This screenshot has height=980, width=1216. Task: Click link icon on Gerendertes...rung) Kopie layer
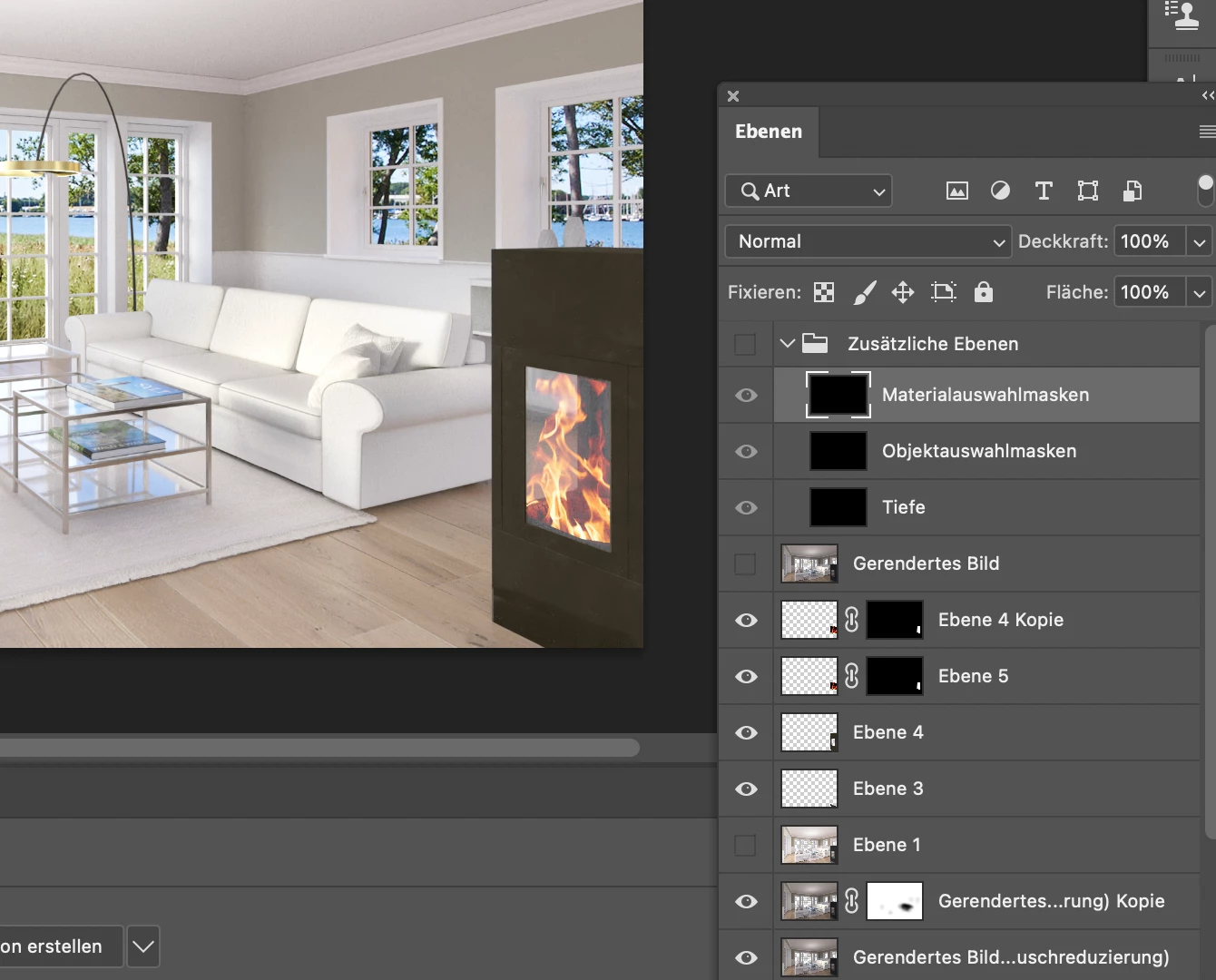851,901
